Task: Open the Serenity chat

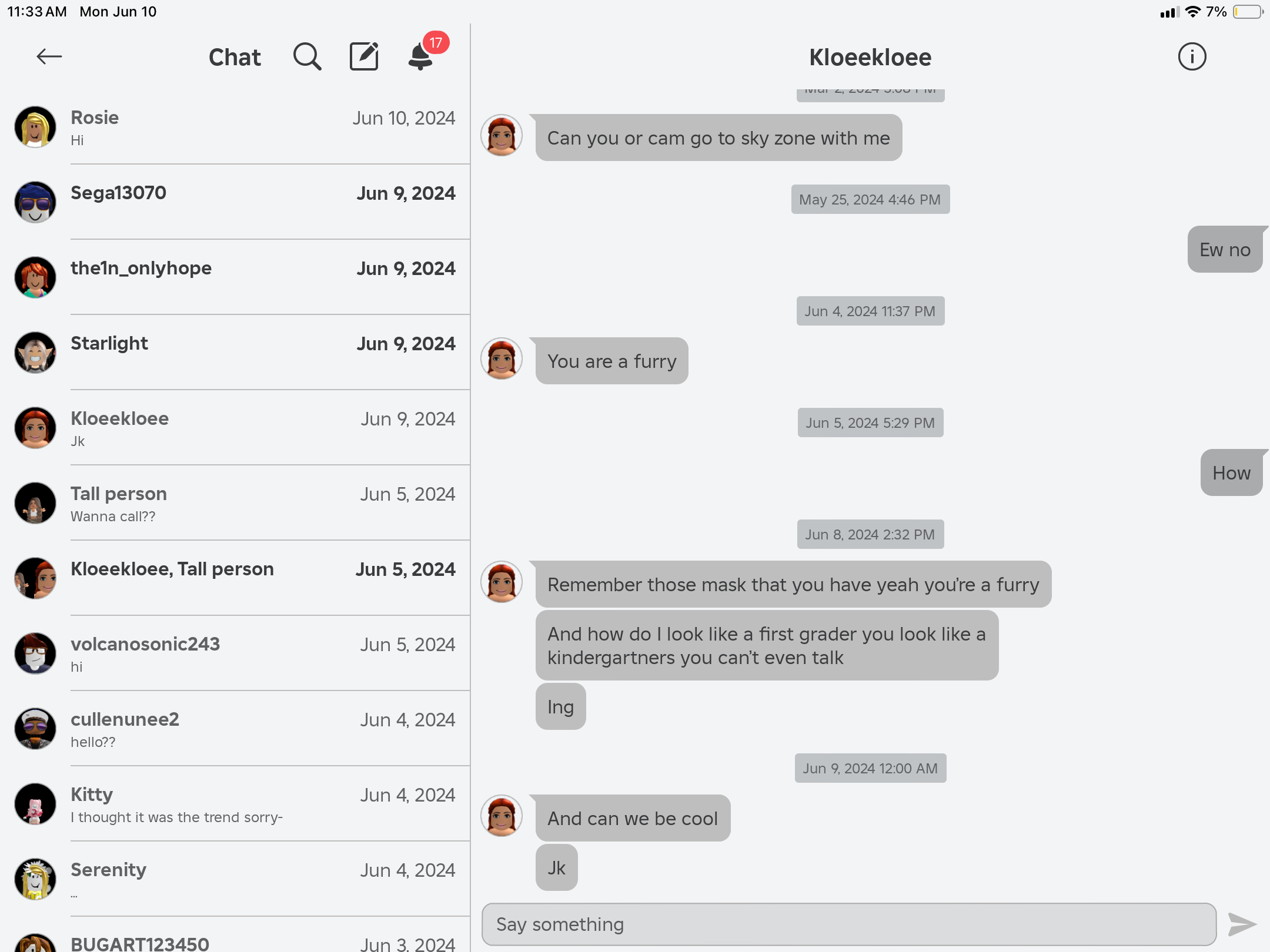Action: click(235, 879)
